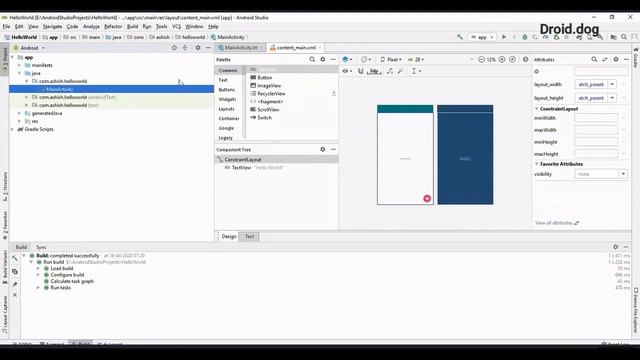Image resolution: width=640 pixels, height=360 pixels.
Task: Click the Infer Constraints magic wand
Action: 400,71
